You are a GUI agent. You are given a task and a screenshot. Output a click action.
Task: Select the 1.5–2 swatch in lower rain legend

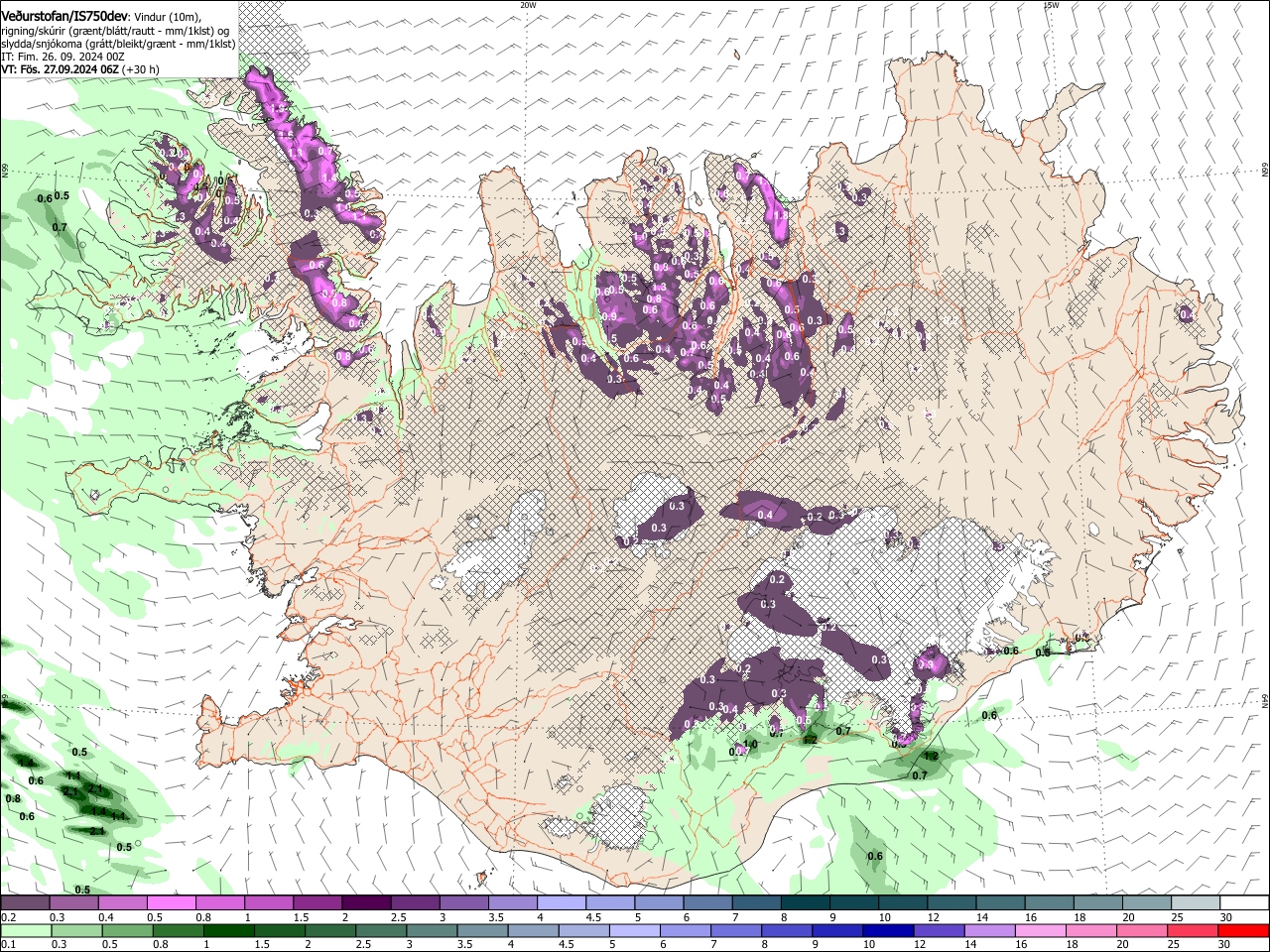point(279,930)
